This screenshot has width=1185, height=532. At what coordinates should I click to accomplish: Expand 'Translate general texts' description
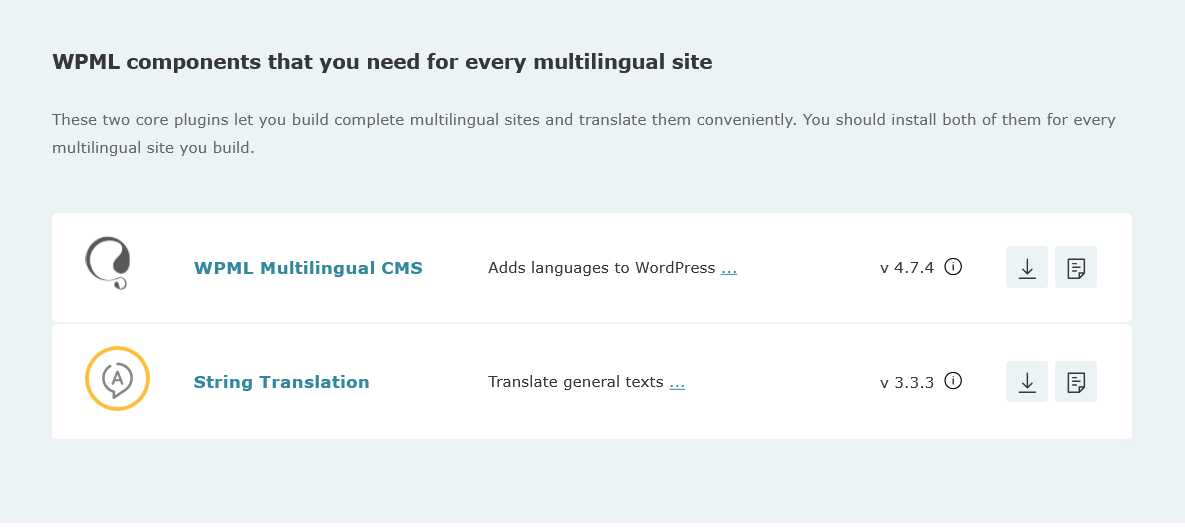677,382
